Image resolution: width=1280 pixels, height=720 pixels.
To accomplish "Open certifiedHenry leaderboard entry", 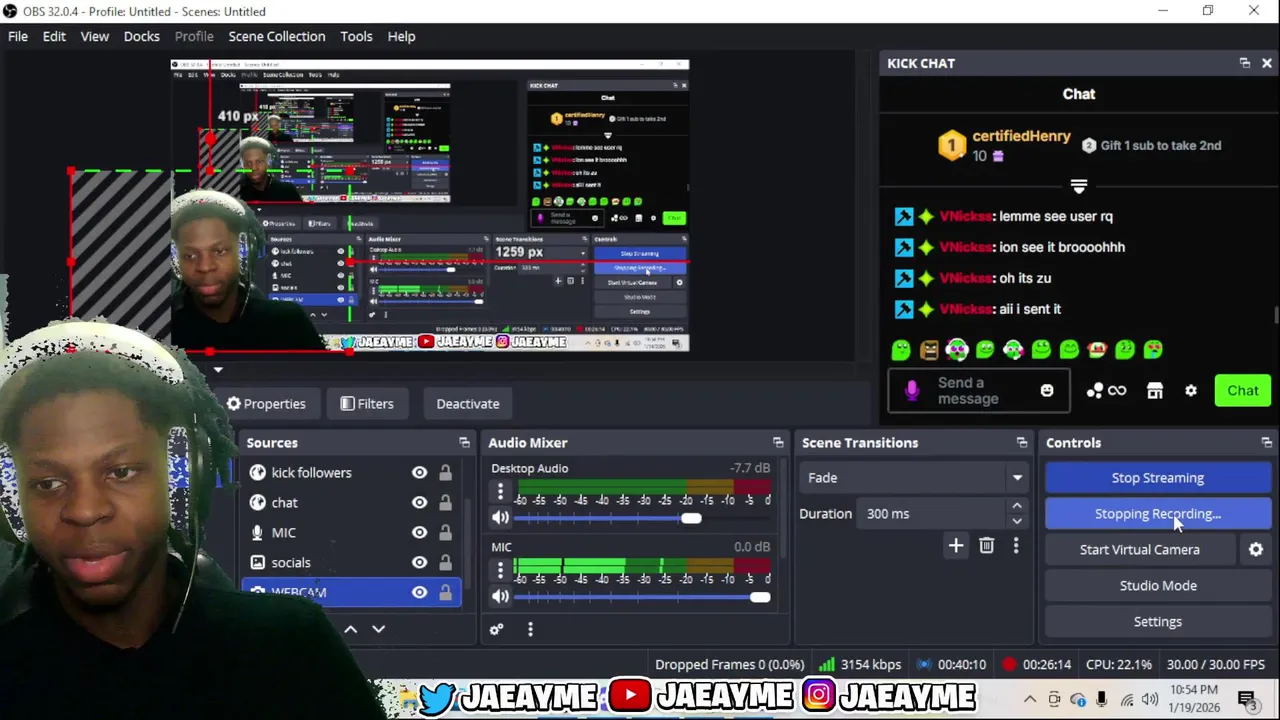I will click(x=1005, y=145).
